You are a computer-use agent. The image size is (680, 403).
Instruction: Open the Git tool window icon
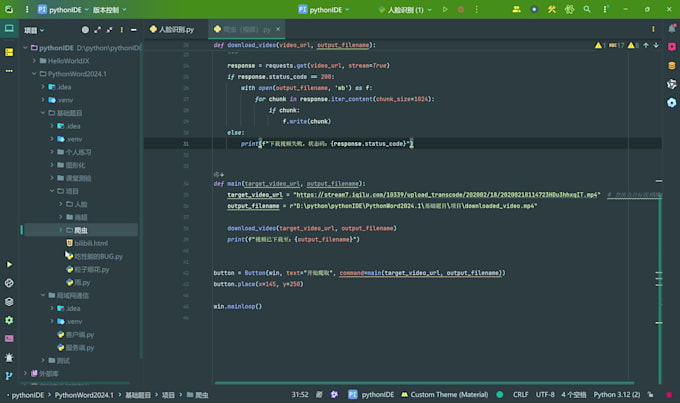(x=9, y=375)
